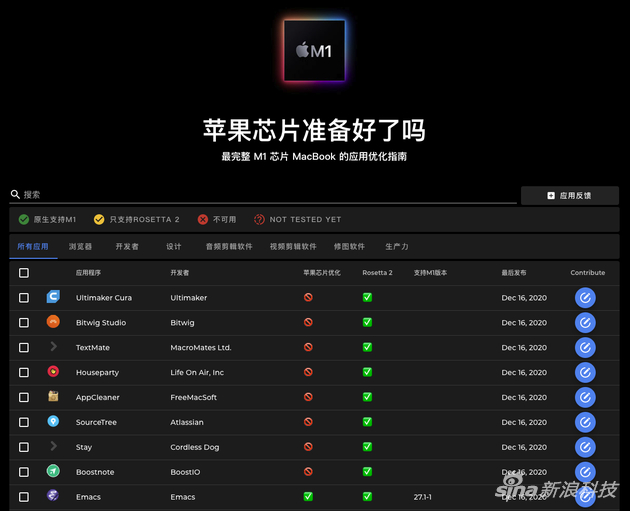Screen dimensions: 630x511
Task: Switch to the 设计 tab
Action: click(x=174, y=246)
